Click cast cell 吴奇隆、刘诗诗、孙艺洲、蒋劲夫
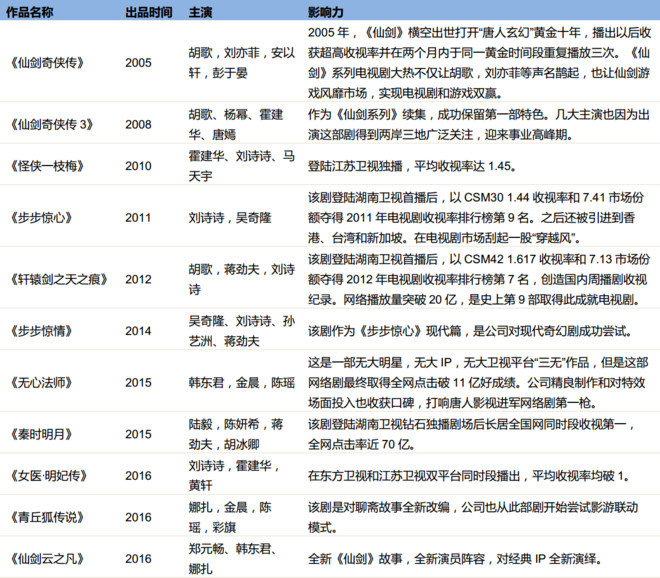 point(242,331)
